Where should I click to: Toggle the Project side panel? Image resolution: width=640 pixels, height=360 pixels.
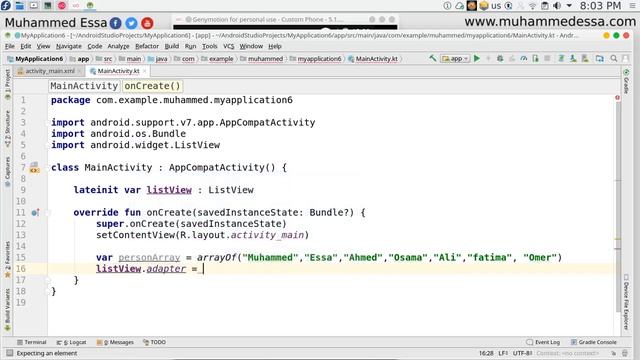[x=7, y=84]
